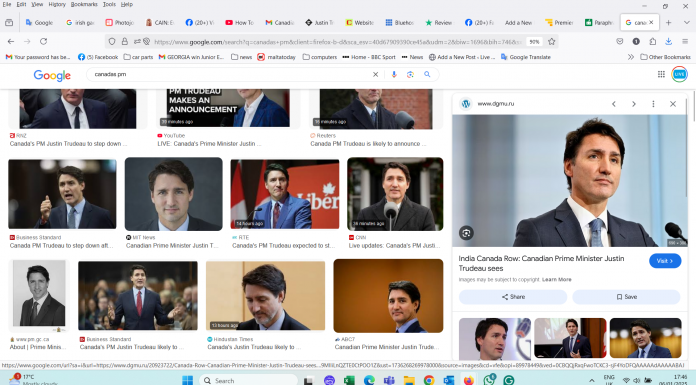Switch to the Photojo tab
Viewport: 696px width, 385px height.
click(x=120, y=22)
